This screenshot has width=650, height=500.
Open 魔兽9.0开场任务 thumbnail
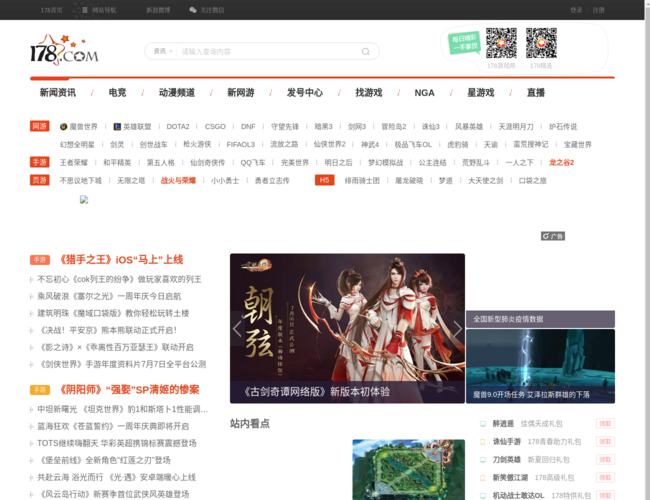point(540,366)
